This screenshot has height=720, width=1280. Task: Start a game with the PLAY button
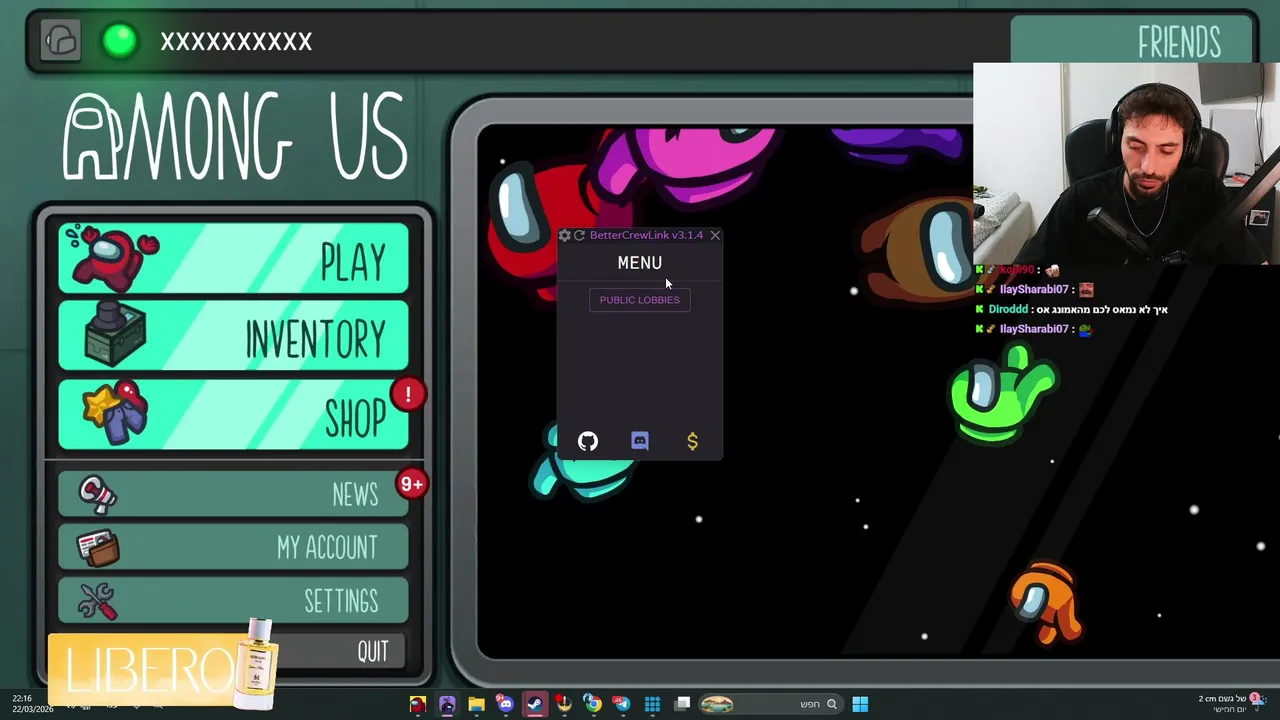pyautogui.click(x=234, y=259)
